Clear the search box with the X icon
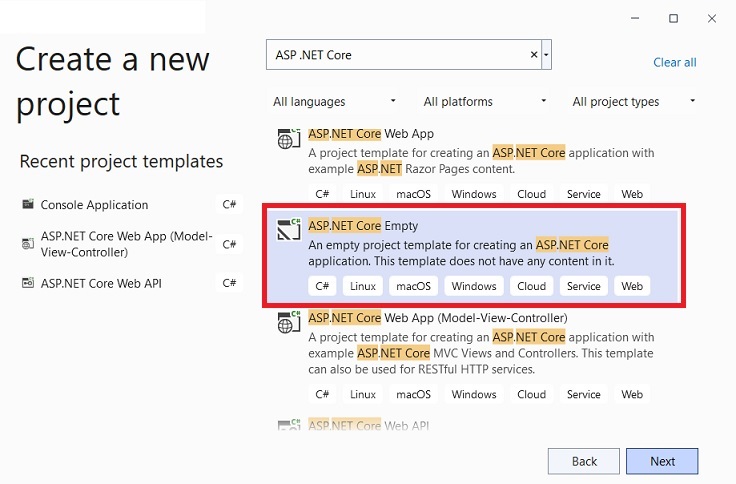The width and height of the screenshot is (736, 484). click(534, 54)
